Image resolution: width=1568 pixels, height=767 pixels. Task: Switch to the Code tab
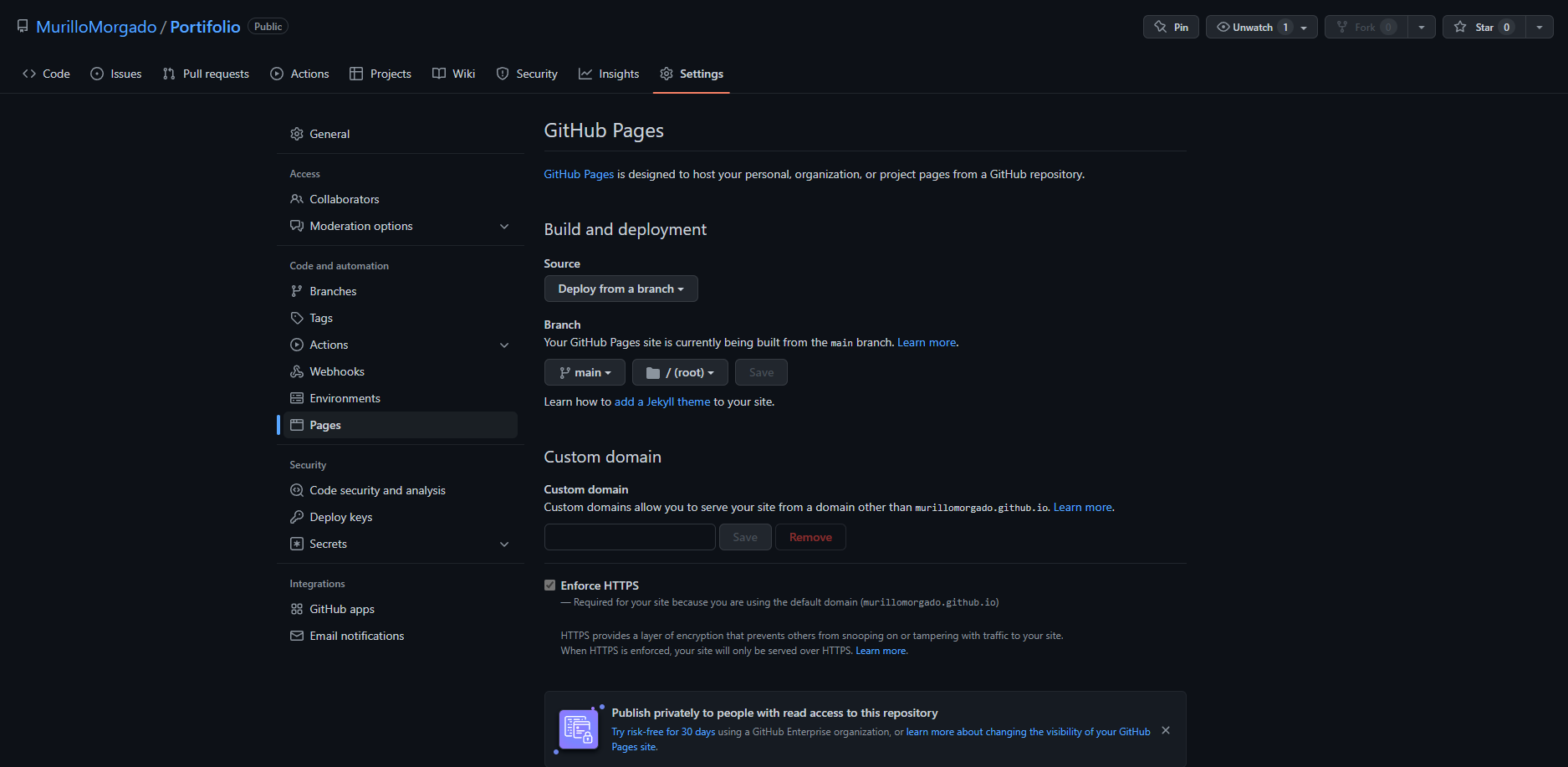[47, 74]
